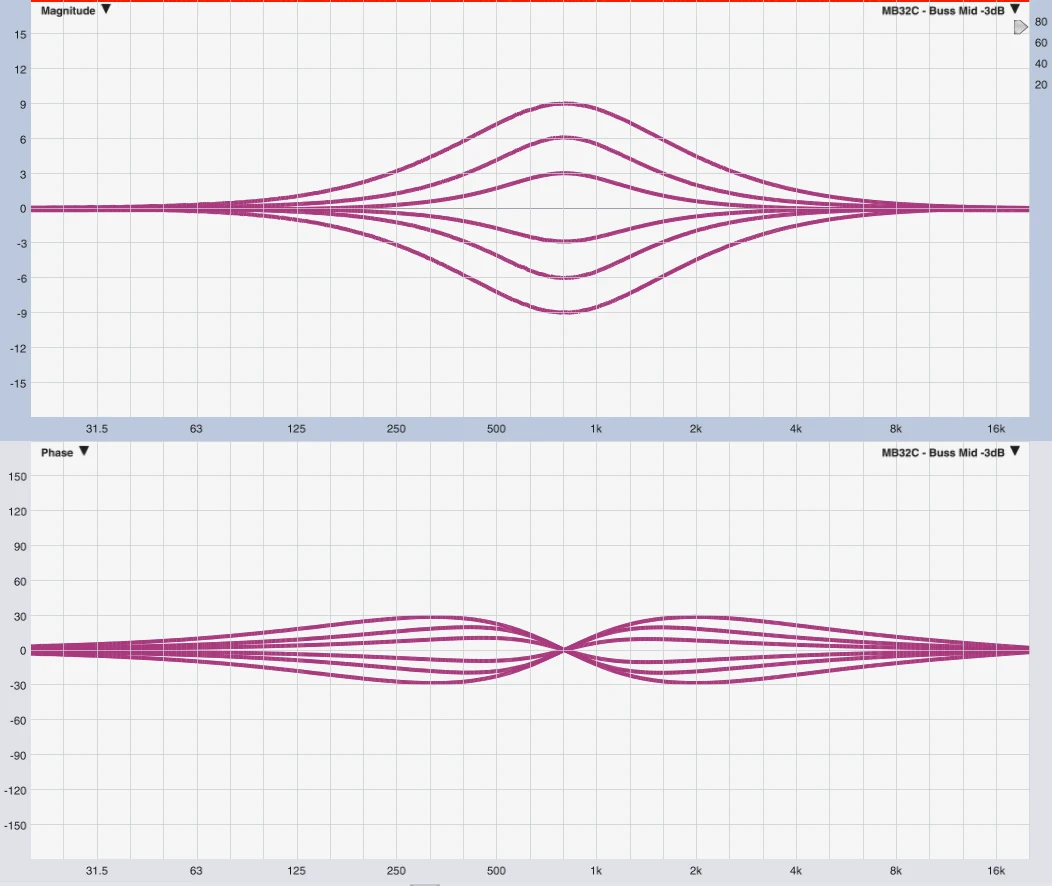Screen dimensions: 1052x886
Task: Click the 16k label on Phase frequency axis
Action: [995, 871]
